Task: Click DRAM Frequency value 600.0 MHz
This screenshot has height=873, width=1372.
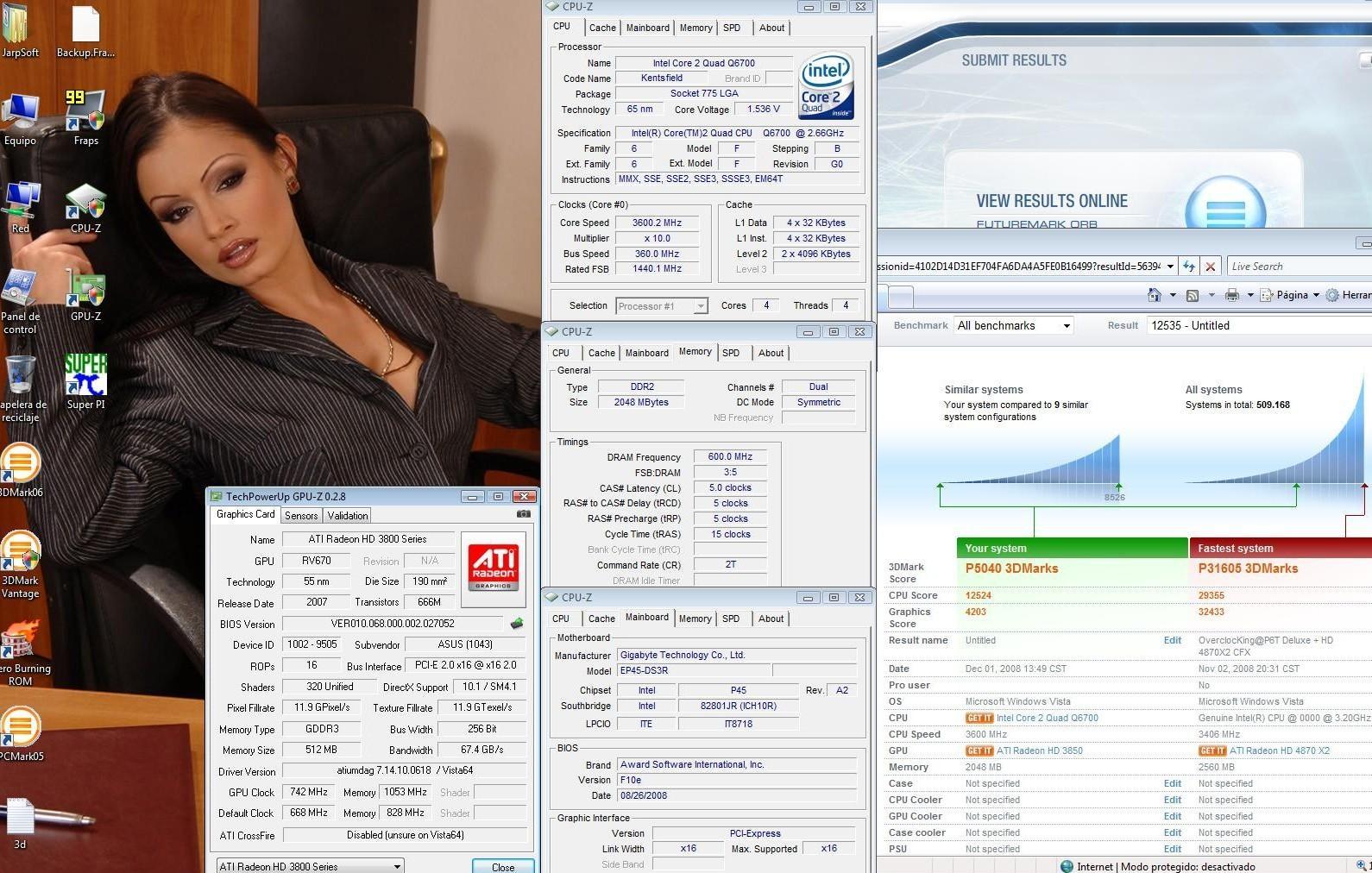Action: (730, 457)
